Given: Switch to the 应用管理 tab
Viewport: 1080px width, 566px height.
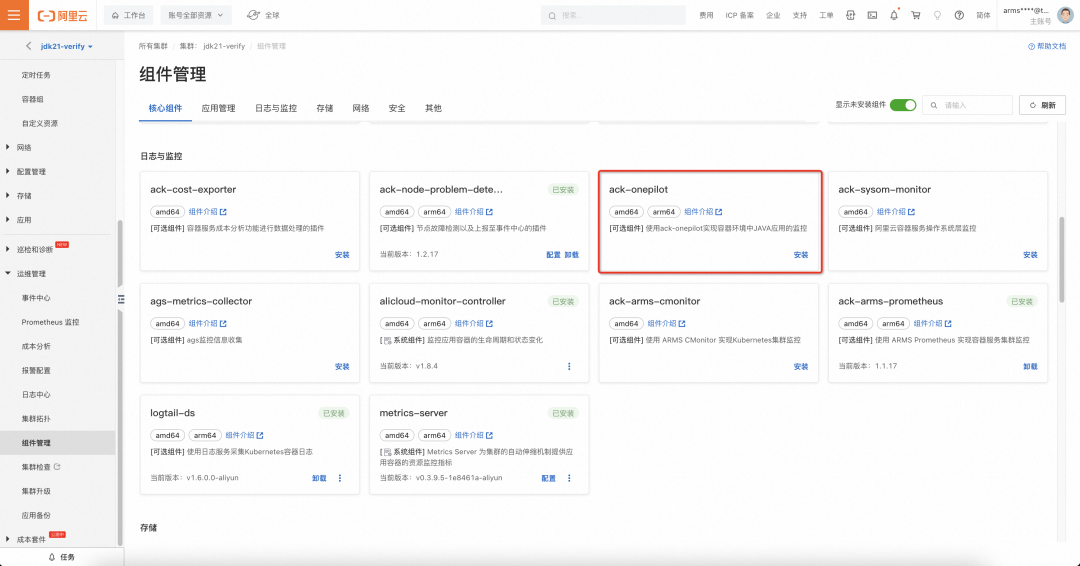Looking at the screenshot, I should [x=218, y=108].
